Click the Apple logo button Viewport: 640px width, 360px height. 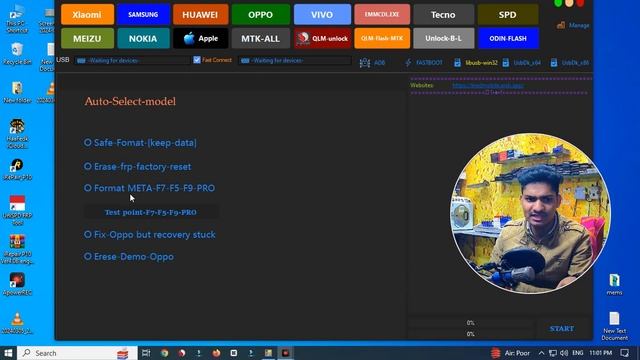coord(189,38)
